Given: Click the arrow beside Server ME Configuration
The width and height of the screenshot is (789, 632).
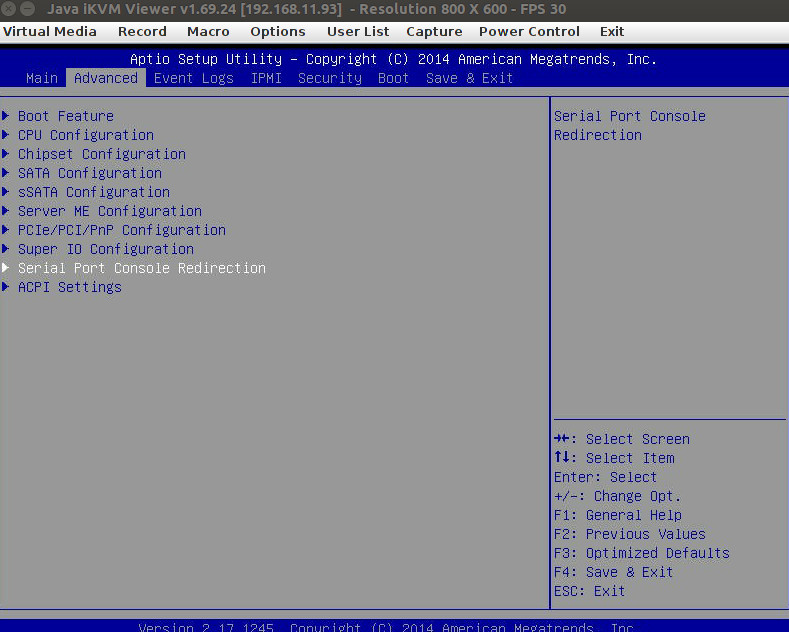Looking at the screenshot, I should (x=6, y=211).
